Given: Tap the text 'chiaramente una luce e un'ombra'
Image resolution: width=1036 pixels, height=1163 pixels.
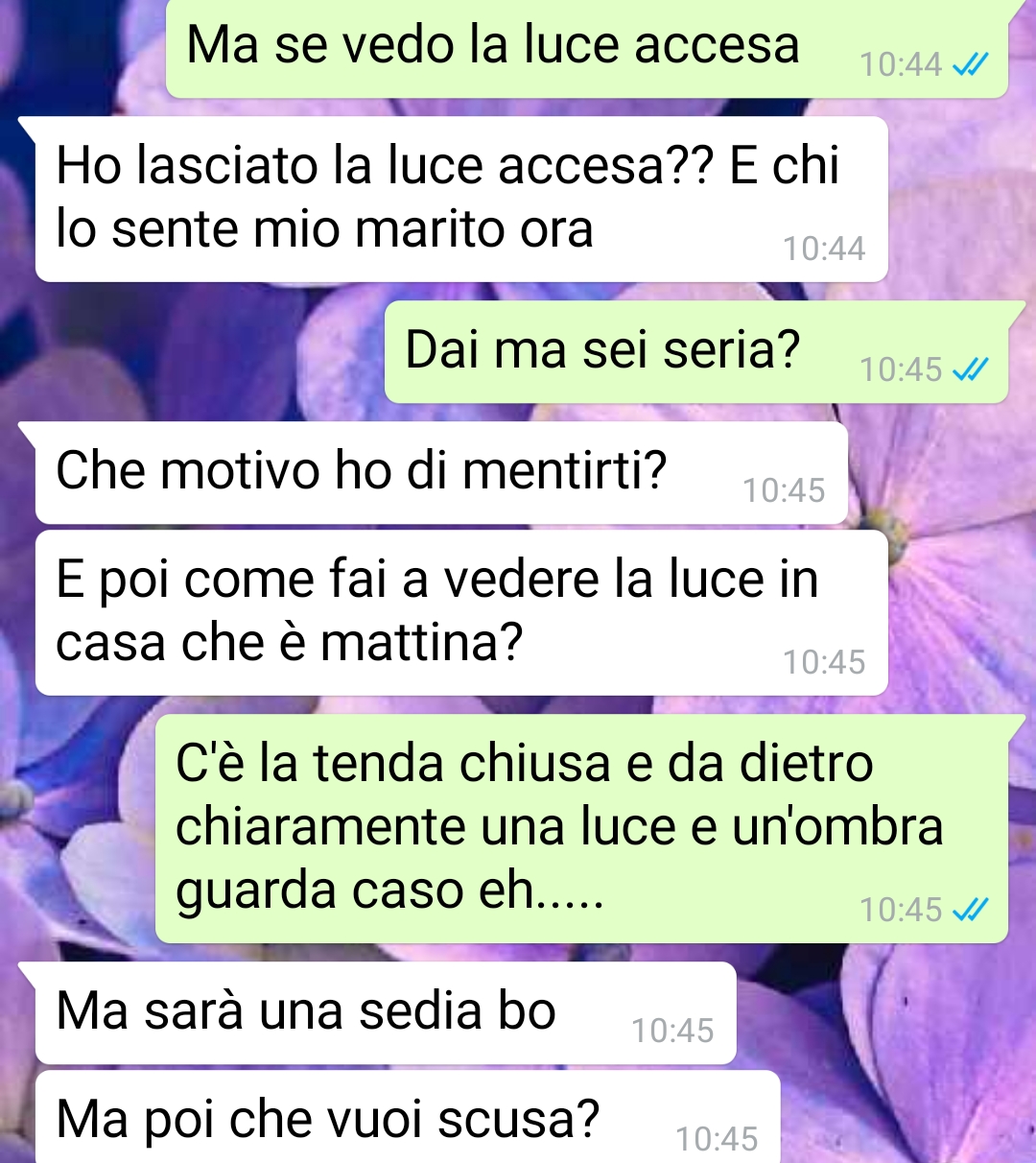Looking at the screenshot, I should click(559, 827).
